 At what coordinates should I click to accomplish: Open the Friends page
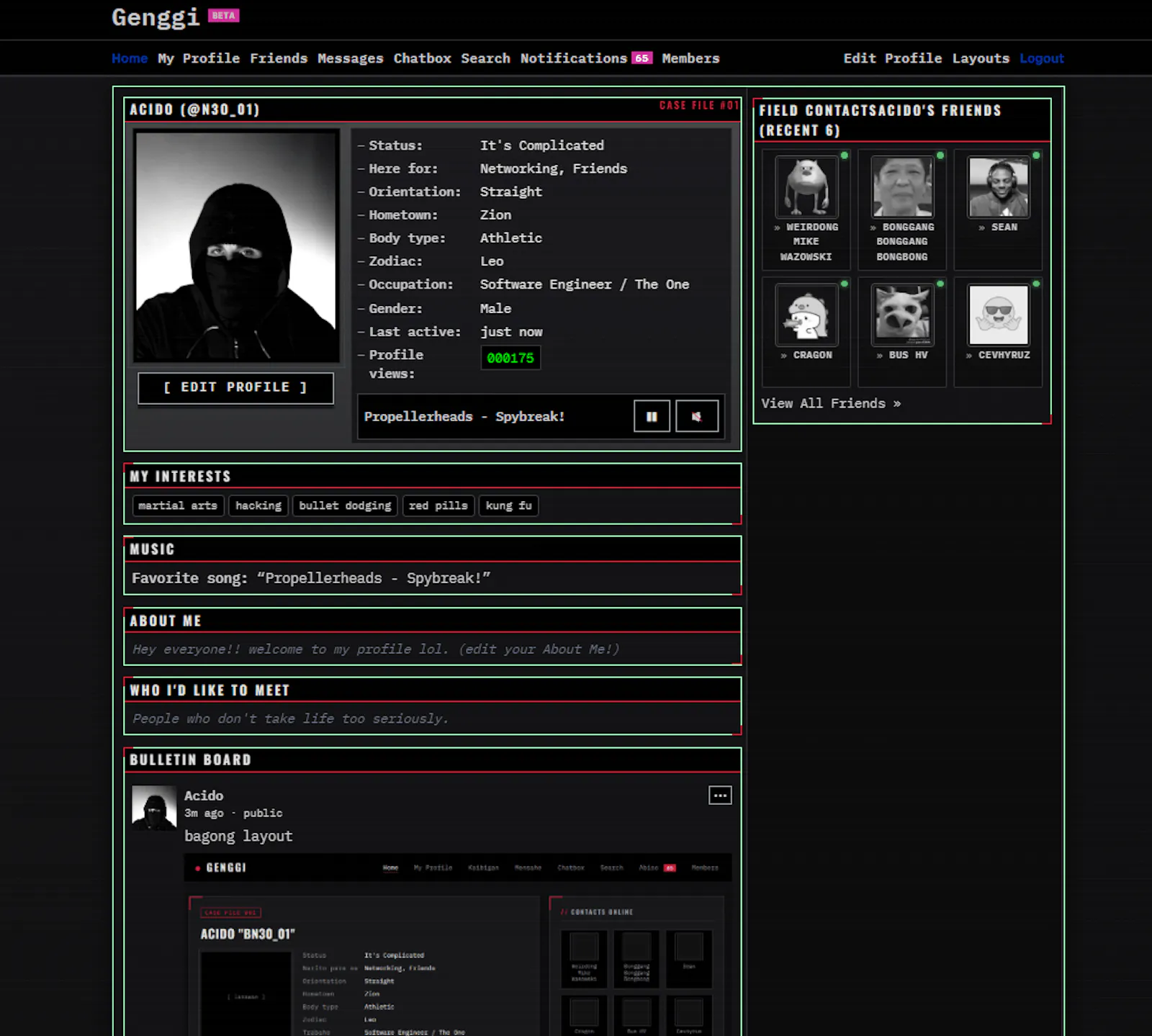(x=279, y=58)
